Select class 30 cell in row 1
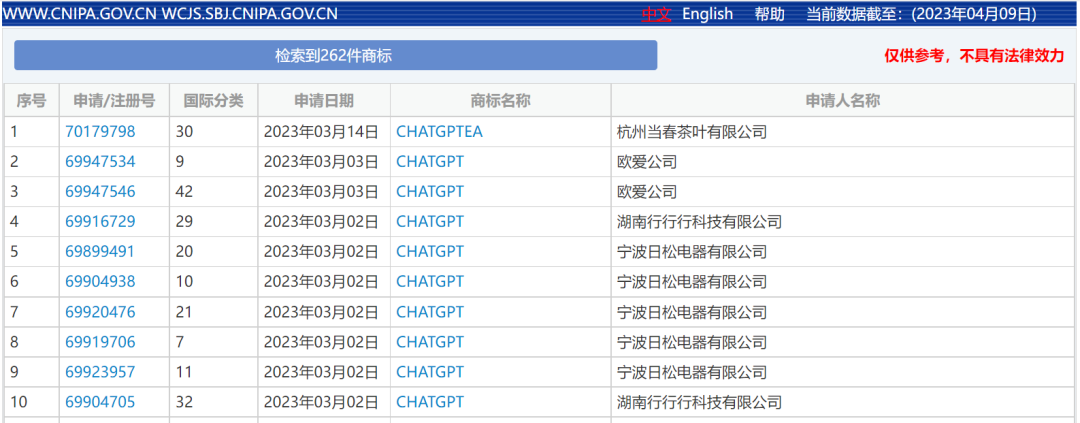Image resolution: width=1080 pixels, height=423 pixels. click(214, 132)
